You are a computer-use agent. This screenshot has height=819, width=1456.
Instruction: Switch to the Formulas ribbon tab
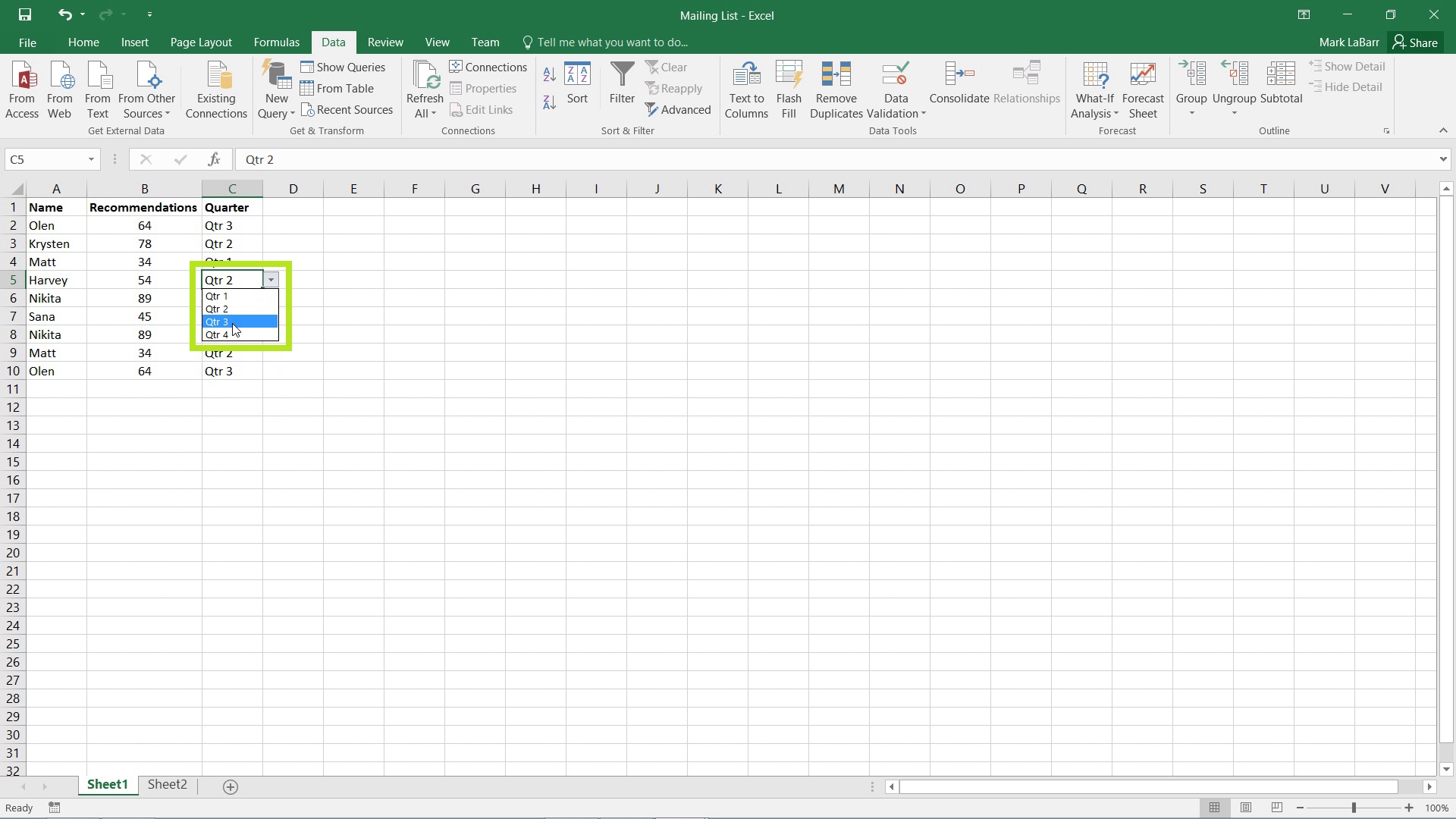[277, 42]
